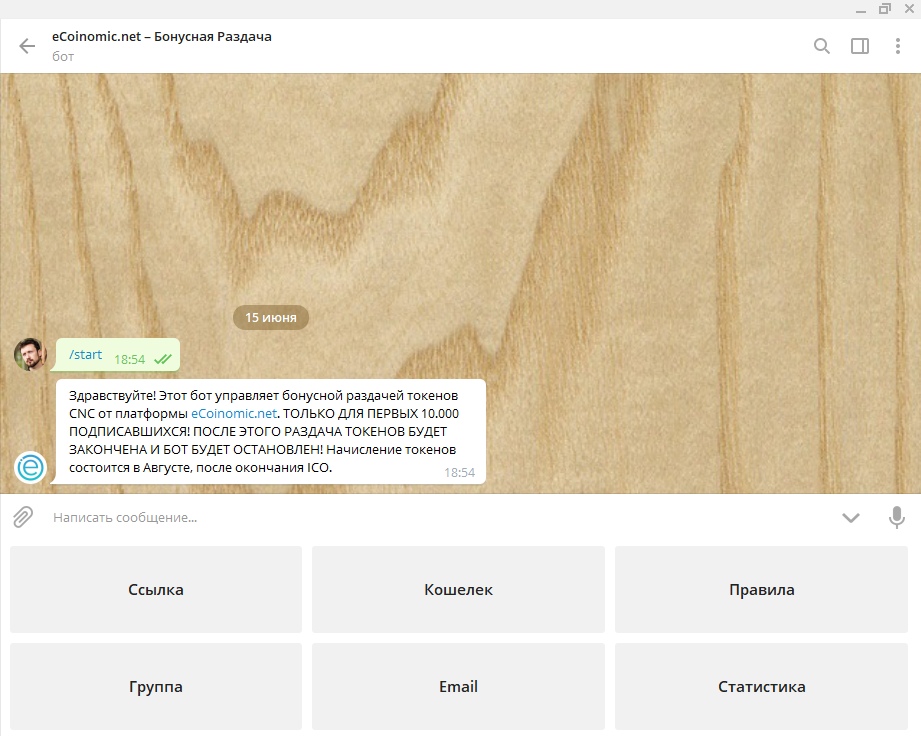
Task: Open the eCoinomic bot avatar logo
Action: pos(30,467)
